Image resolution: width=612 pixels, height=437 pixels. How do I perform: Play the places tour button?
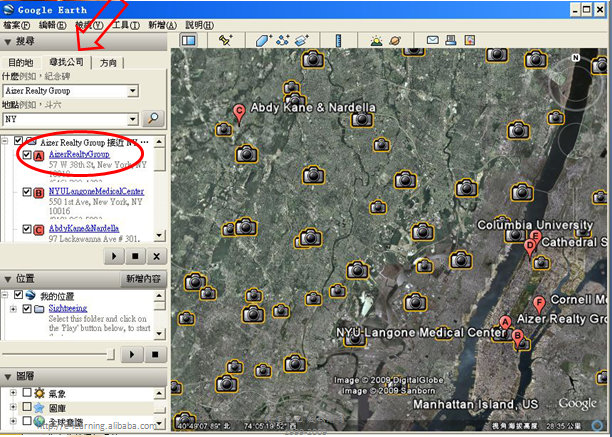click(132, 355)
